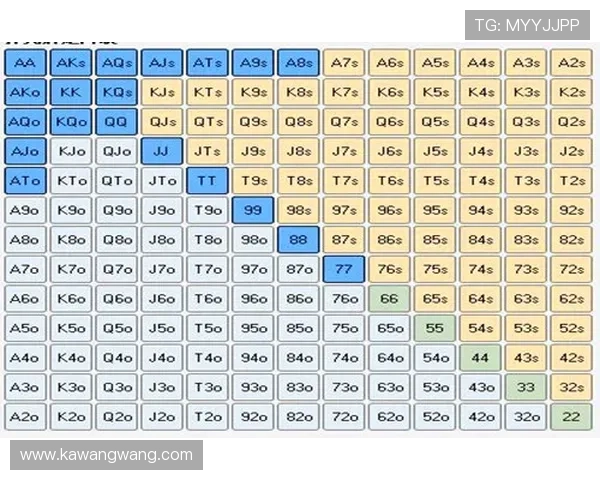Click the 77 pocket pair cell

pyautogui.click(x=343, y=270)
